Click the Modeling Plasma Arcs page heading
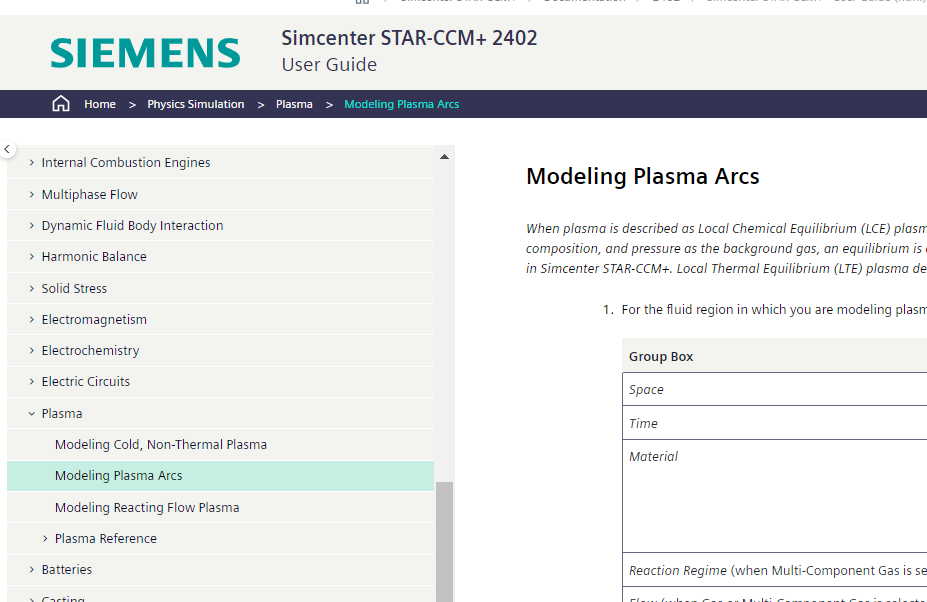This screenshot has height=602, width=927. [x=643, y=176]
